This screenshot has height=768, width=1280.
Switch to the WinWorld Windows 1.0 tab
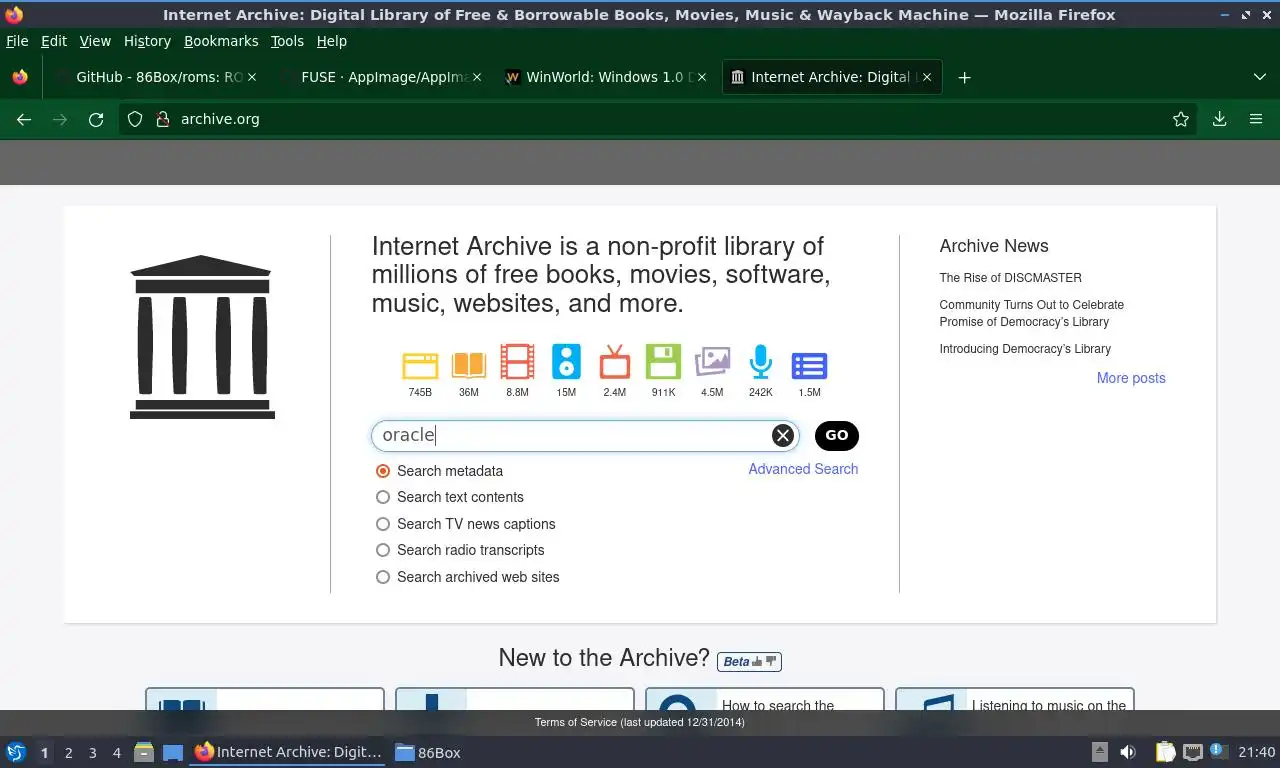click(x=606, y=77)
